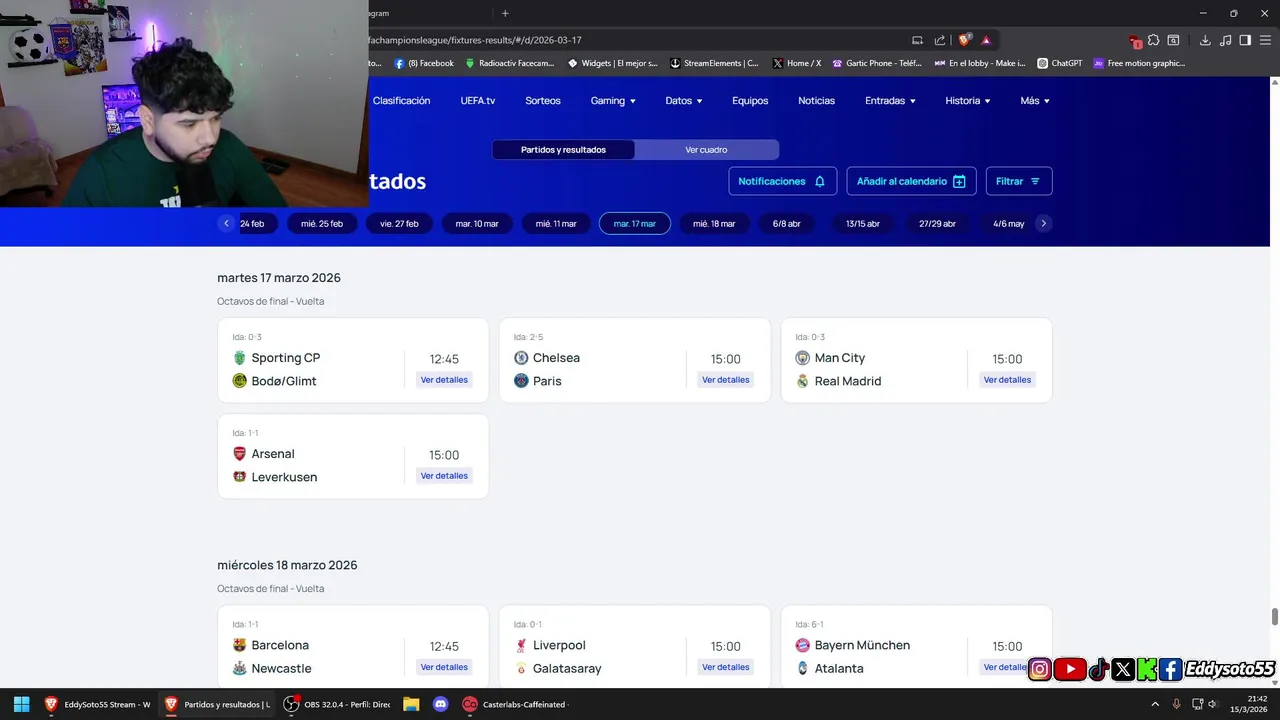Open the StreamElements bookmark
The image size is (1280, 720).
[714, 63]
